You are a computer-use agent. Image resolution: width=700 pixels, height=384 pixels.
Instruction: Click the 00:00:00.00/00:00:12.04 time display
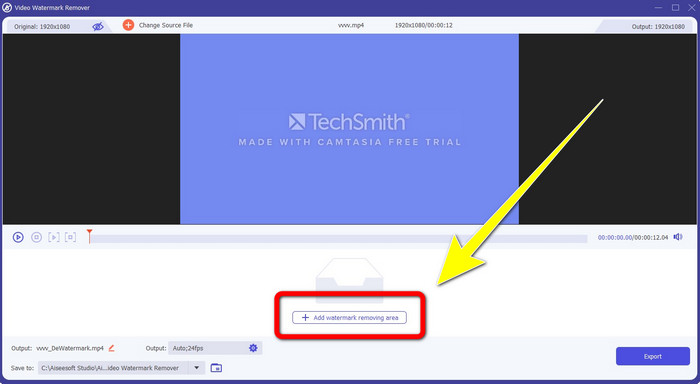pos(633,238)
